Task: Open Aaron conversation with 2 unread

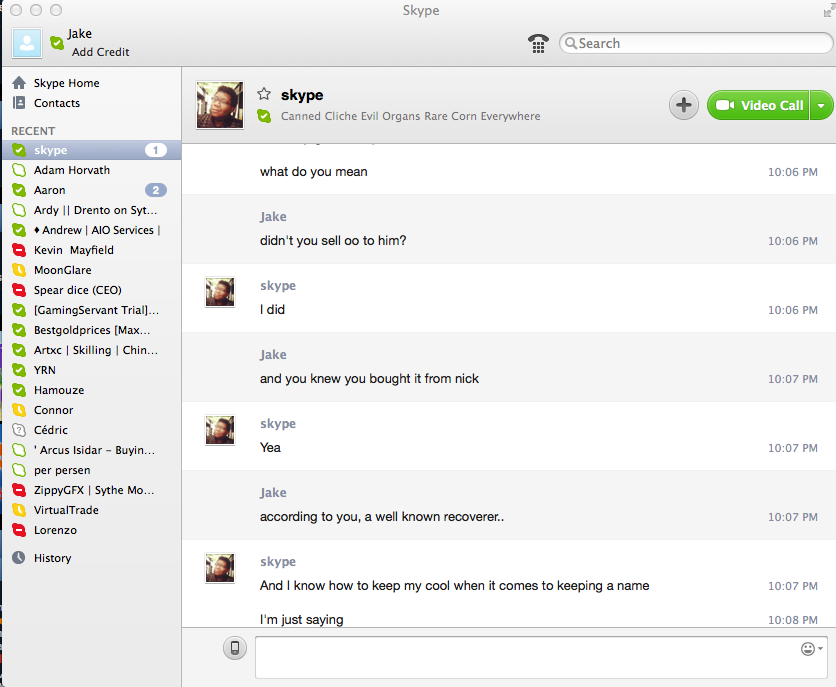Action: point(92,190)
